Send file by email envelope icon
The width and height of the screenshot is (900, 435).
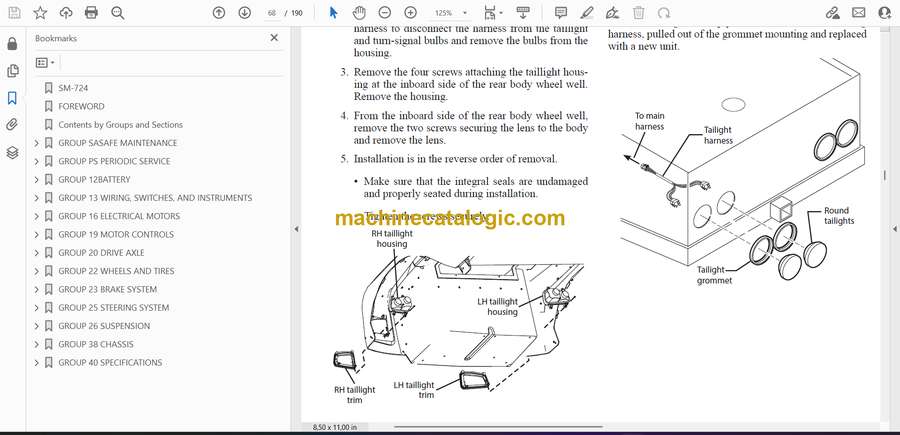click(858, 13)
